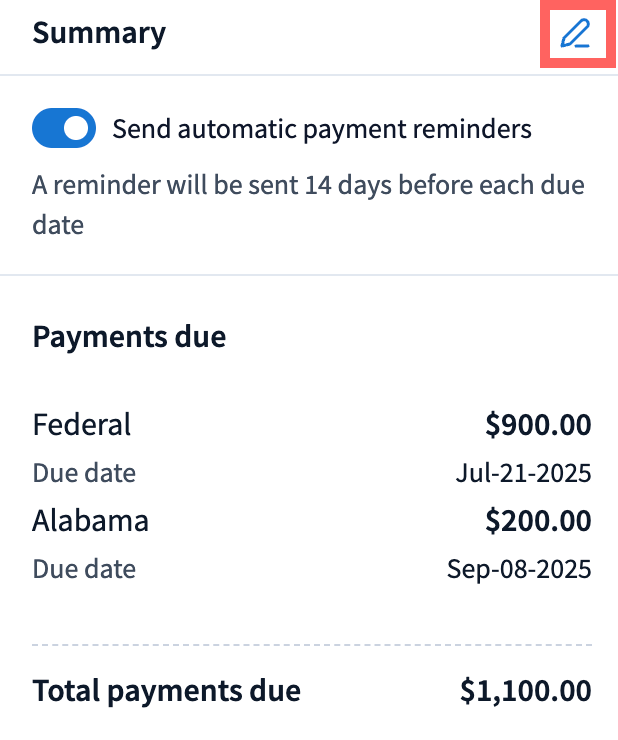
Task: Click the 'Due date' label under Alabama
Action: [84, 570]
